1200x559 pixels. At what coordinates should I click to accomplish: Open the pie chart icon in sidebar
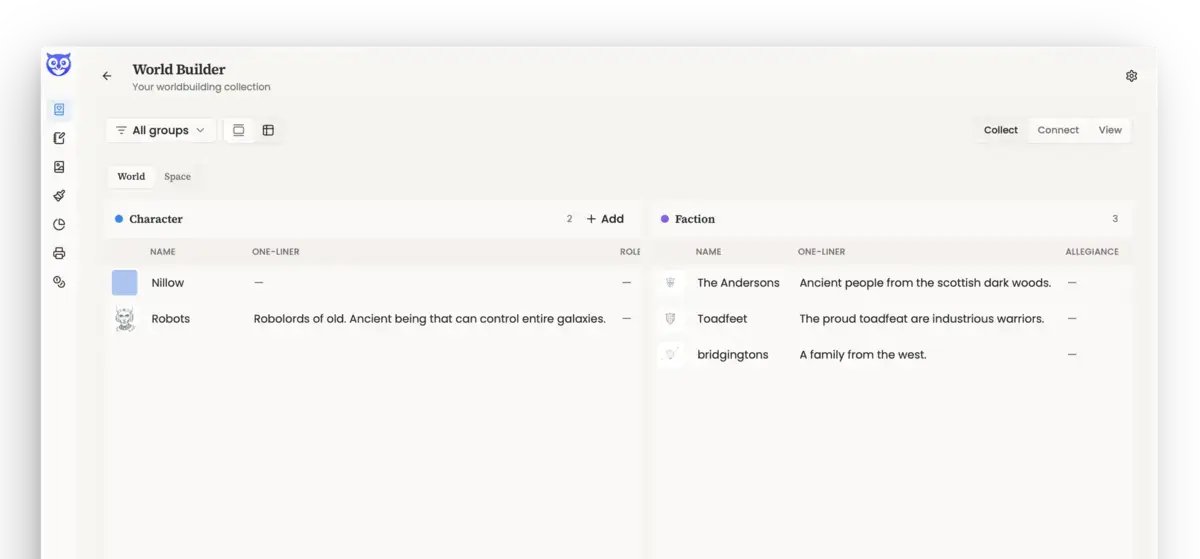click(59, 225)
